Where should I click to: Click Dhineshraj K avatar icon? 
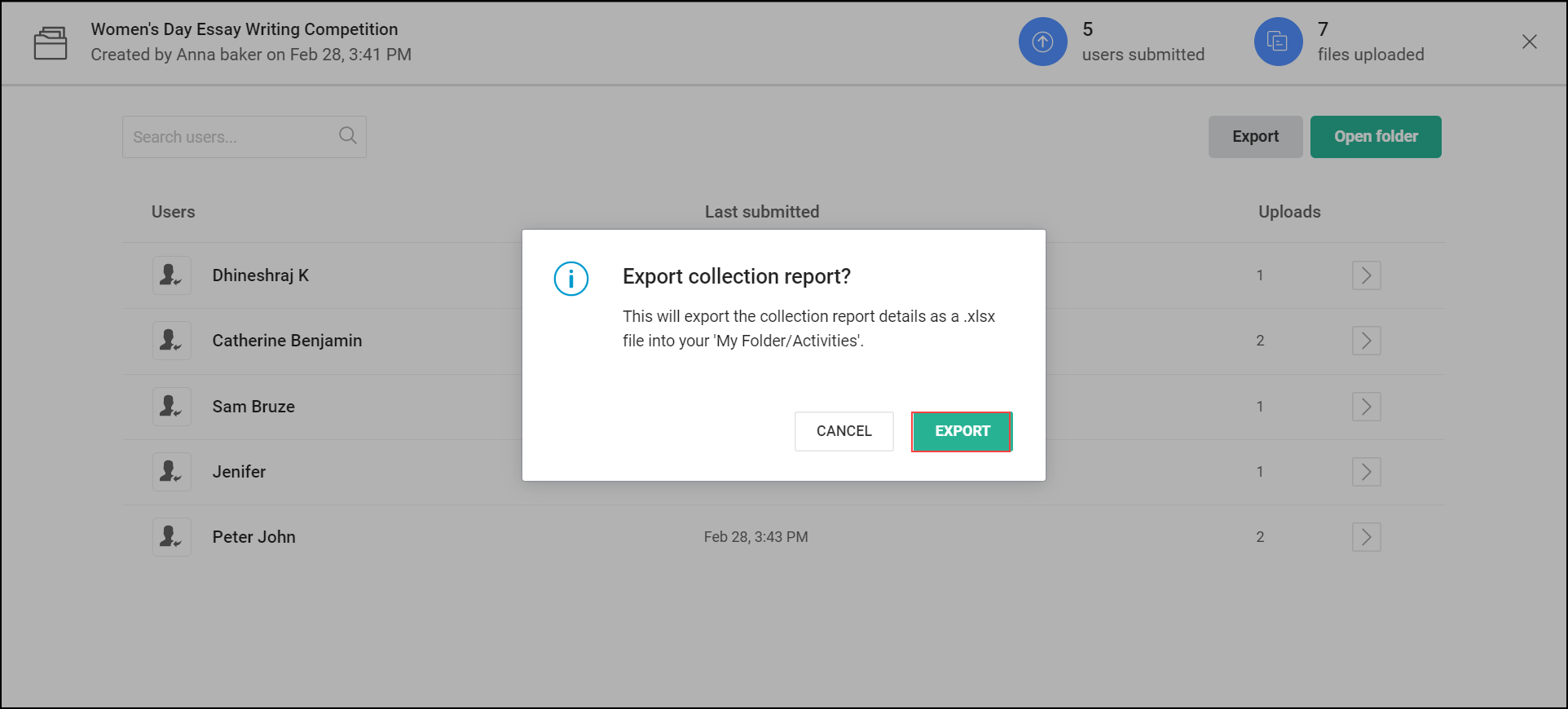[172, 275]
